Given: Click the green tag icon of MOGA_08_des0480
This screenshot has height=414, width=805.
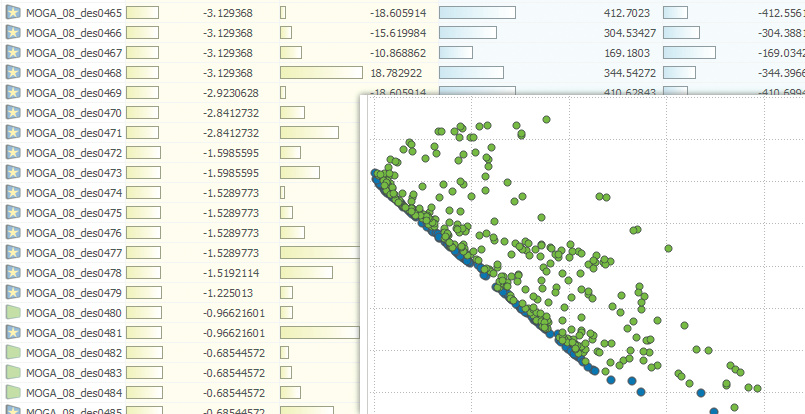Looking at the screenshot, I should point(13,312).
